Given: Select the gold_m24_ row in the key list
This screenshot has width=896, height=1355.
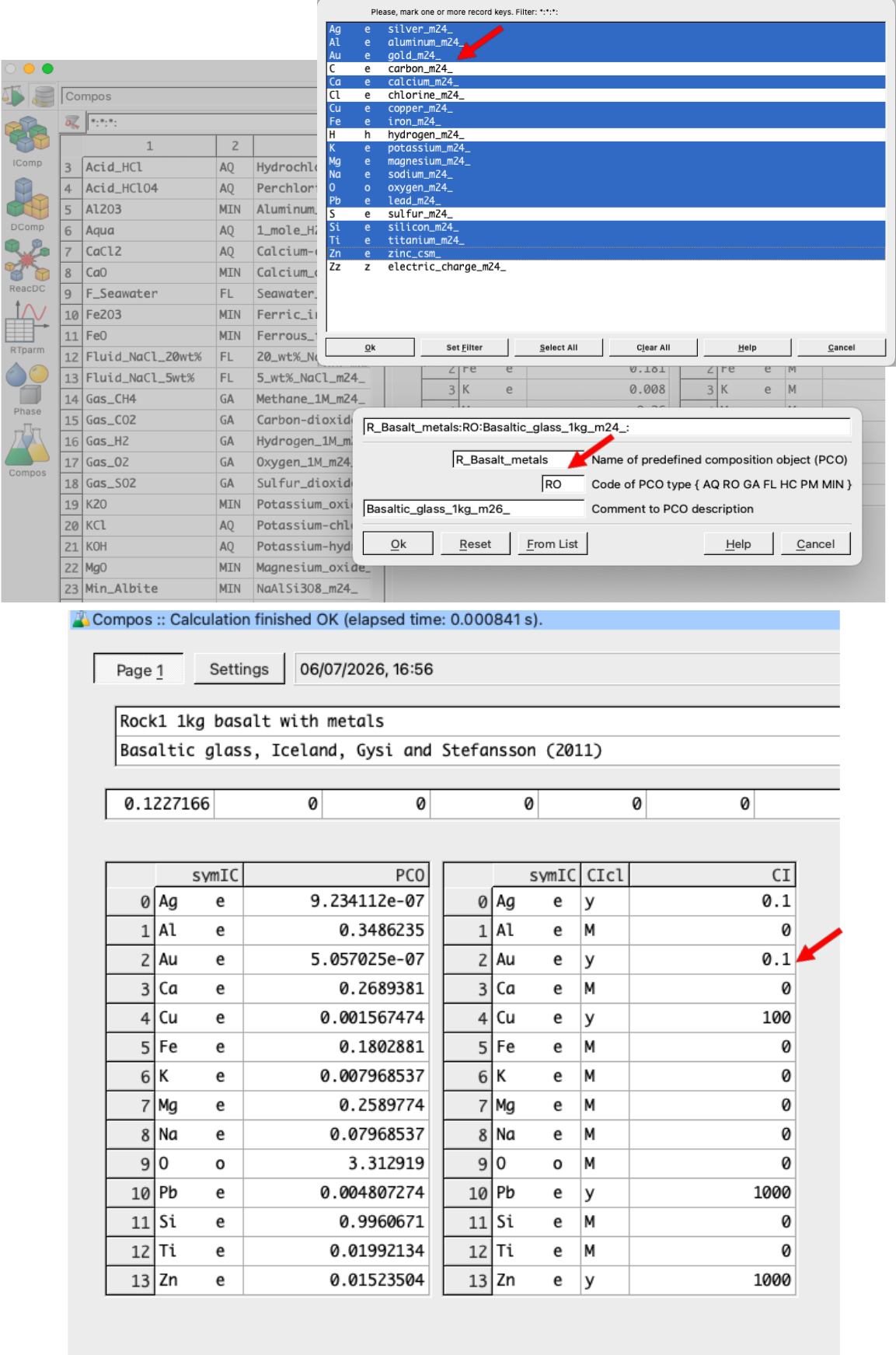Looking at the screenshot, I should [x=605, y=55].
